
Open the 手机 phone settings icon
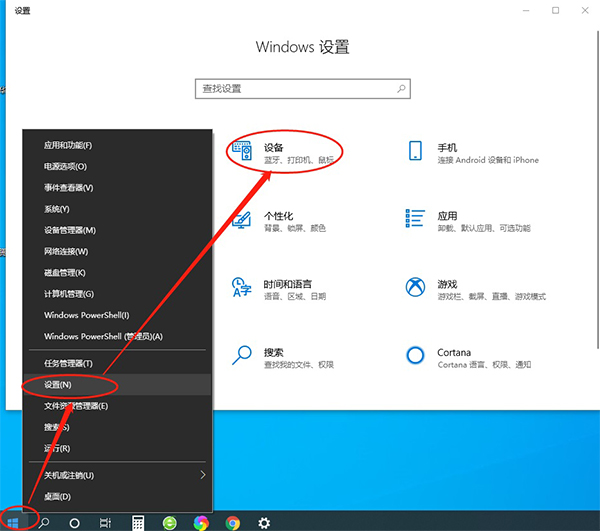pyautogui.click(x=415, y=151)
